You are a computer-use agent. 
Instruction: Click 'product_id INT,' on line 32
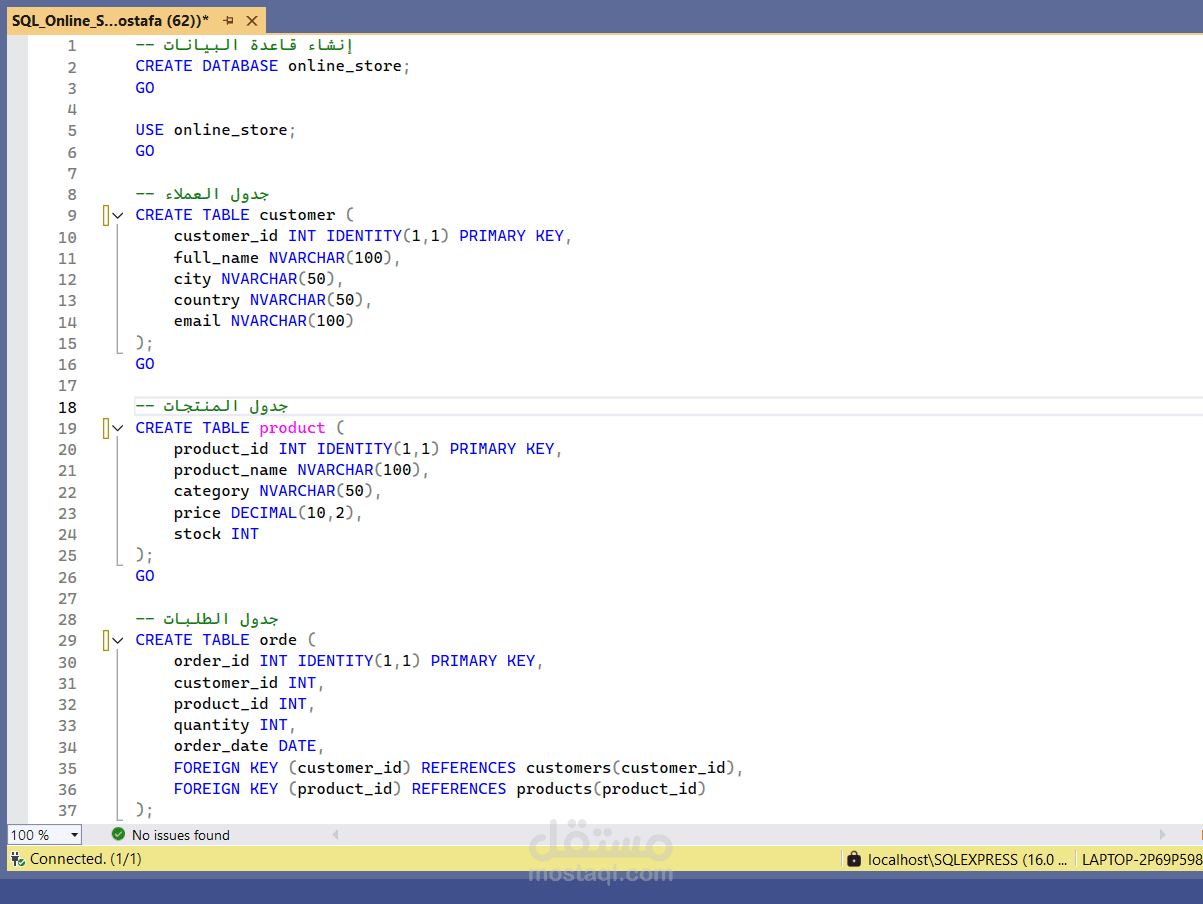[x=245, y=704]
